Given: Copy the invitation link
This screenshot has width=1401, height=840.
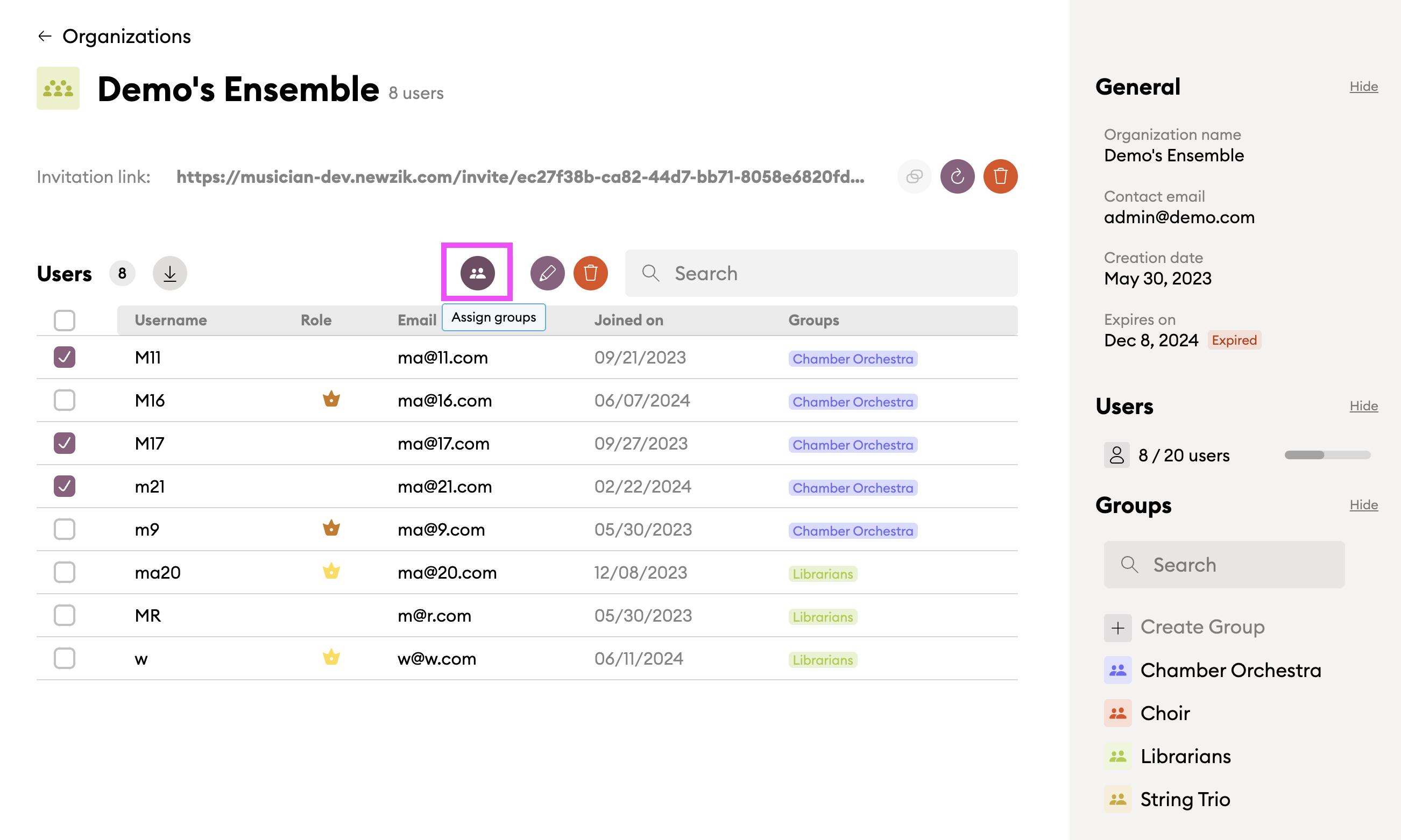Looking at the screenshot, I should tap(914, 176).
